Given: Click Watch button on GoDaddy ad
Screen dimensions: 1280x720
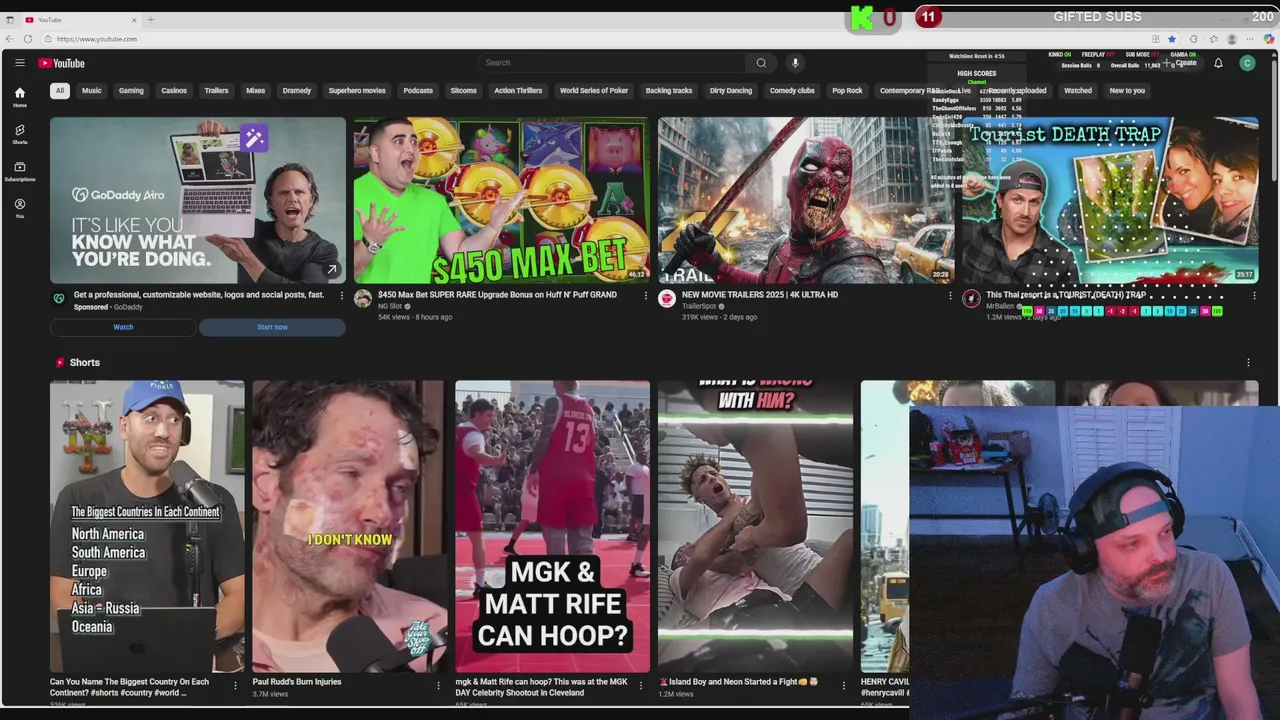Looking at the screenshot, I should pyautogui.click(x=123, y=327).
